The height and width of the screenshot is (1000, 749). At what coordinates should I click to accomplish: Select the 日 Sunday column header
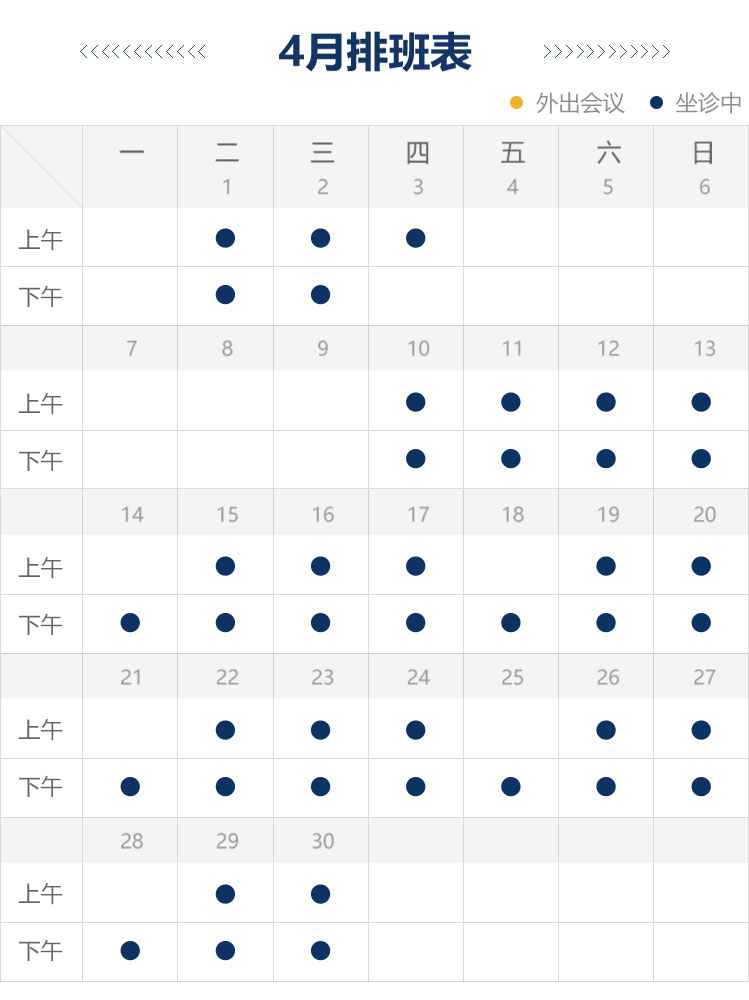[703, 153]
